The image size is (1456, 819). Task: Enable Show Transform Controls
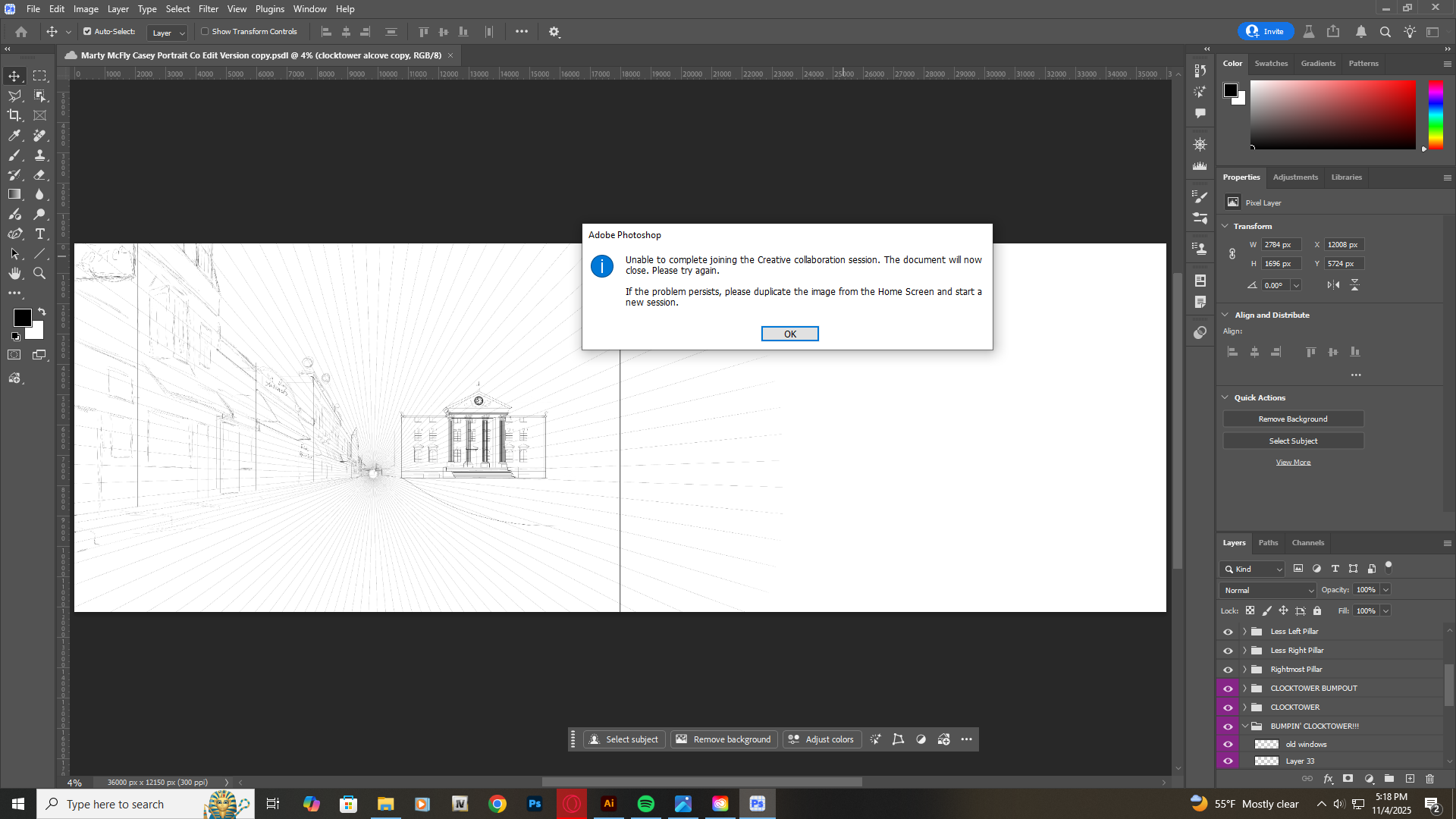(x=206, y=31)
